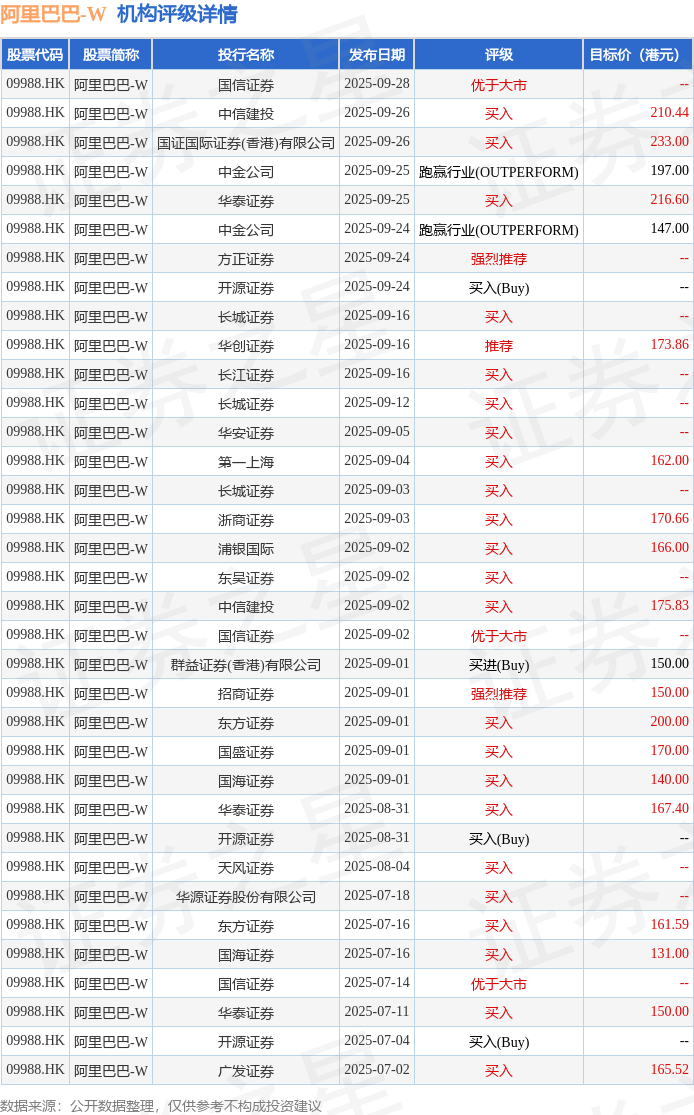Select target price 233.00
Viewport: 694px width, 1115px height.
pyautogui.click(x=669, y=142)
